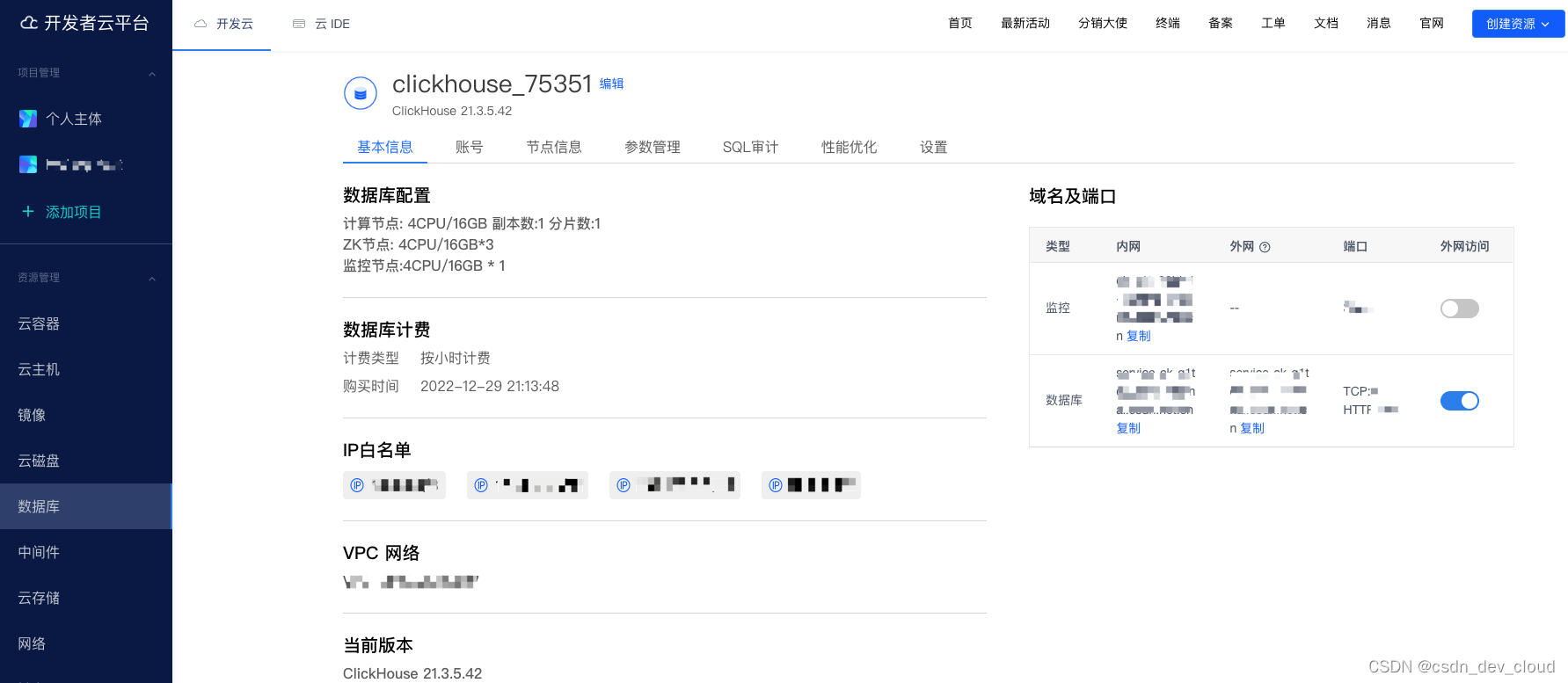Viewport: 1568px width, 683px height.
Task: Open the 节点信息 tab
Action: [x=554, y=147]
